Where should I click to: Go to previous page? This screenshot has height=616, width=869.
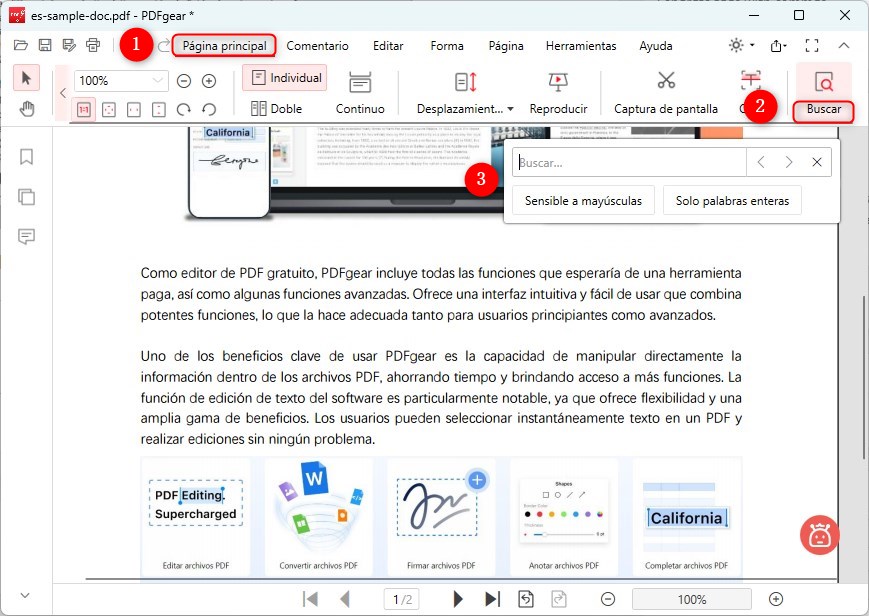click(x=345, y=599)
